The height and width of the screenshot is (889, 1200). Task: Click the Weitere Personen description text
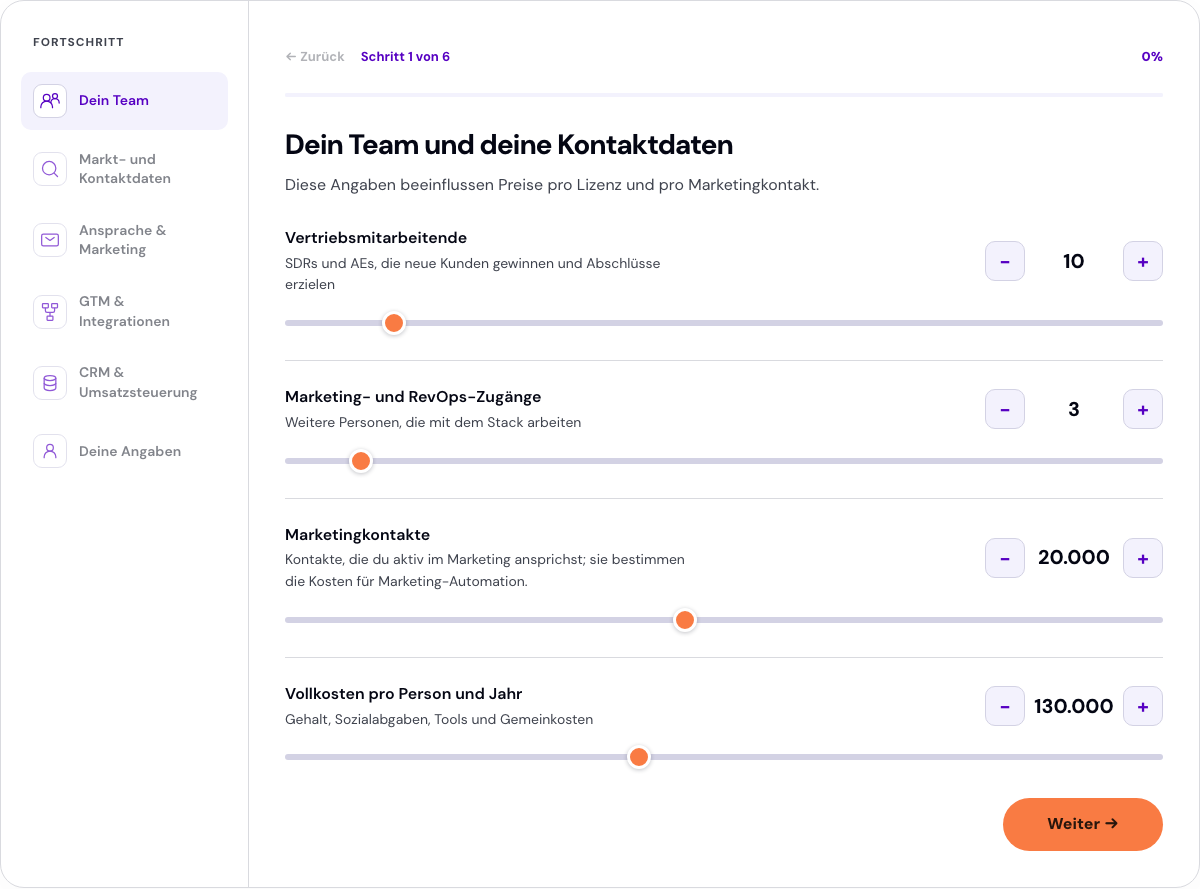(x=433, y=422)
